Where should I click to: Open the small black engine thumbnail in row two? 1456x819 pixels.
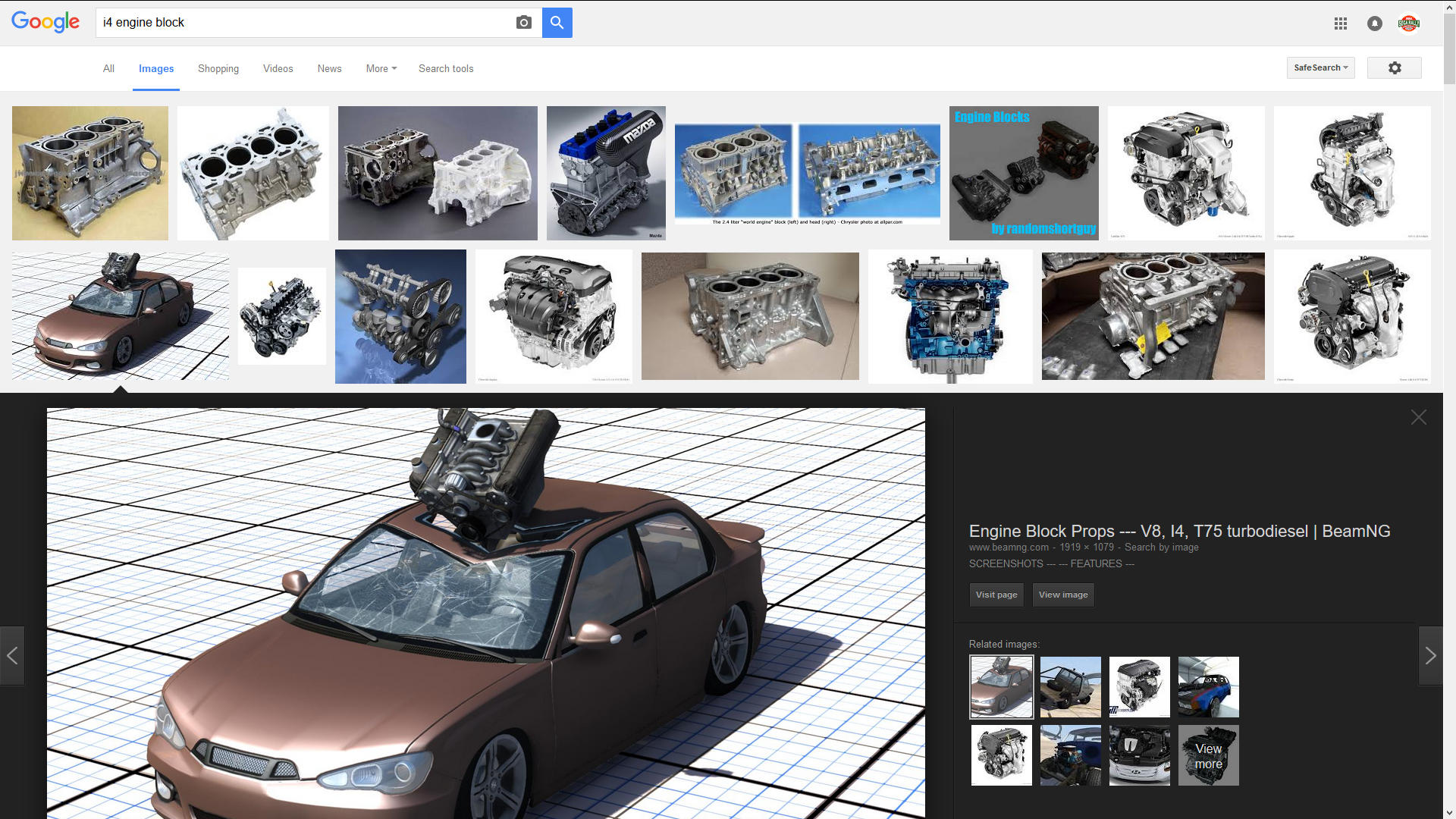coord(282,316)
